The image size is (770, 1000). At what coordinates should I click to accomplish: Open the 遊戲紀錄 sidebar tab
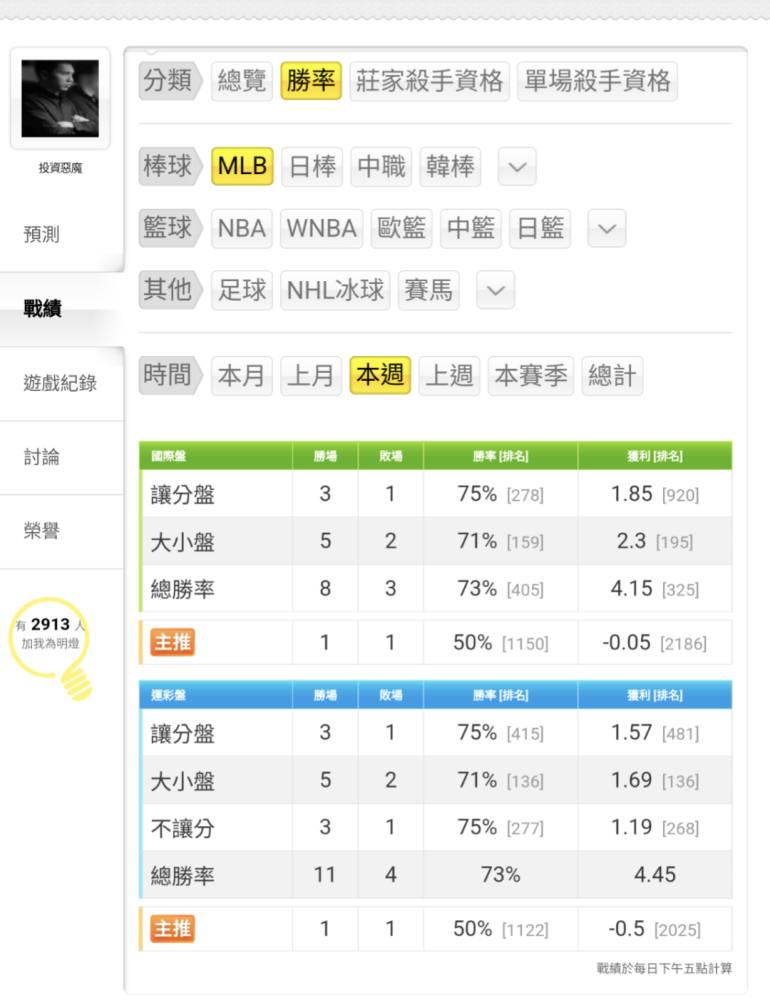(x=62, y=383)
